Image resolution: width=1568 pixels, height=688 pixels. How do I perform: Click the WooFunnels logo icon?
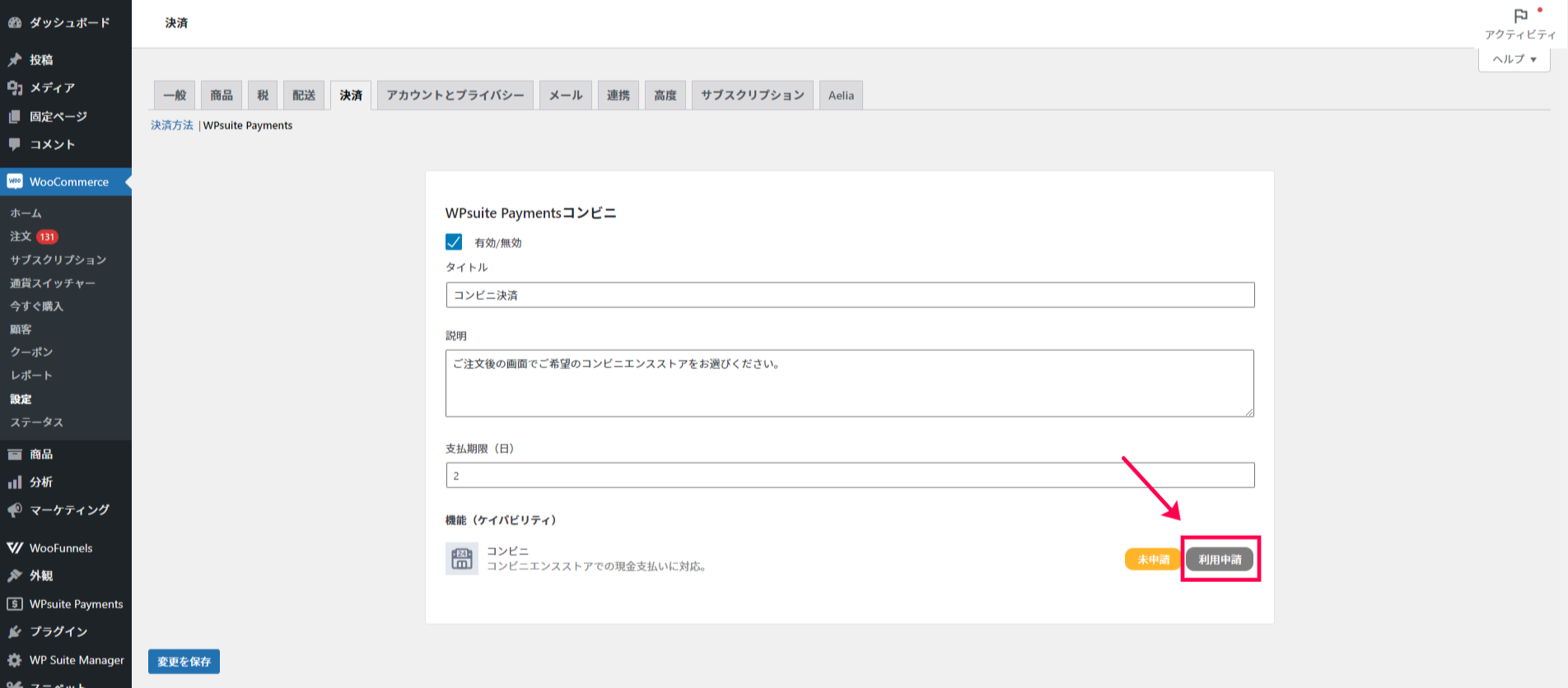[15, 548]
